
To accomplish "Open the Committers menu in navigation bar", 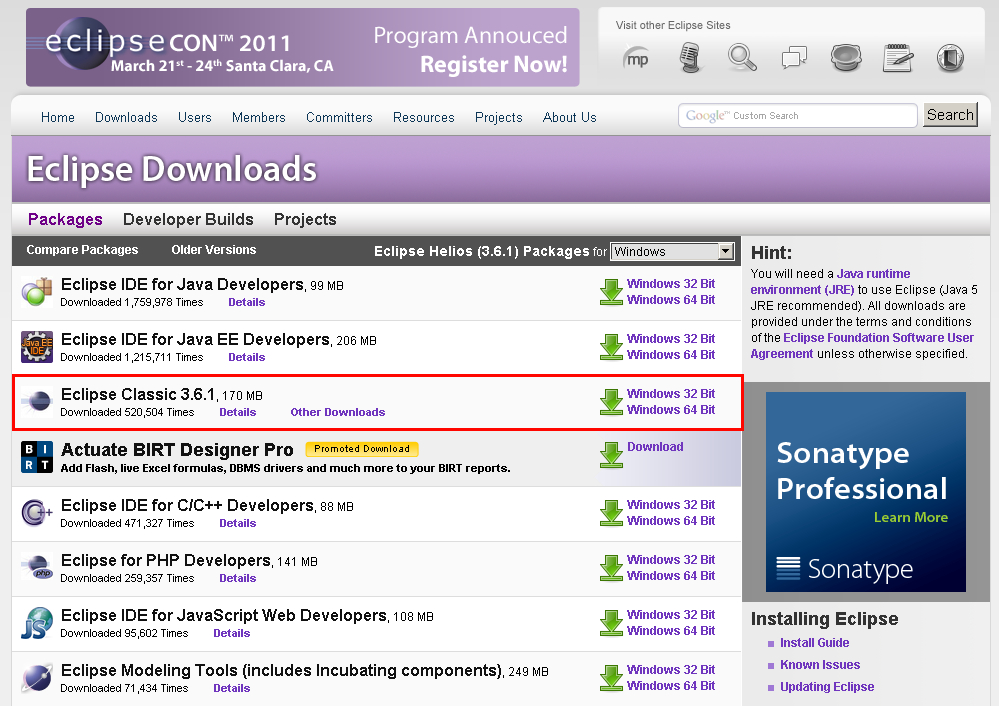I will coord(339,117).
